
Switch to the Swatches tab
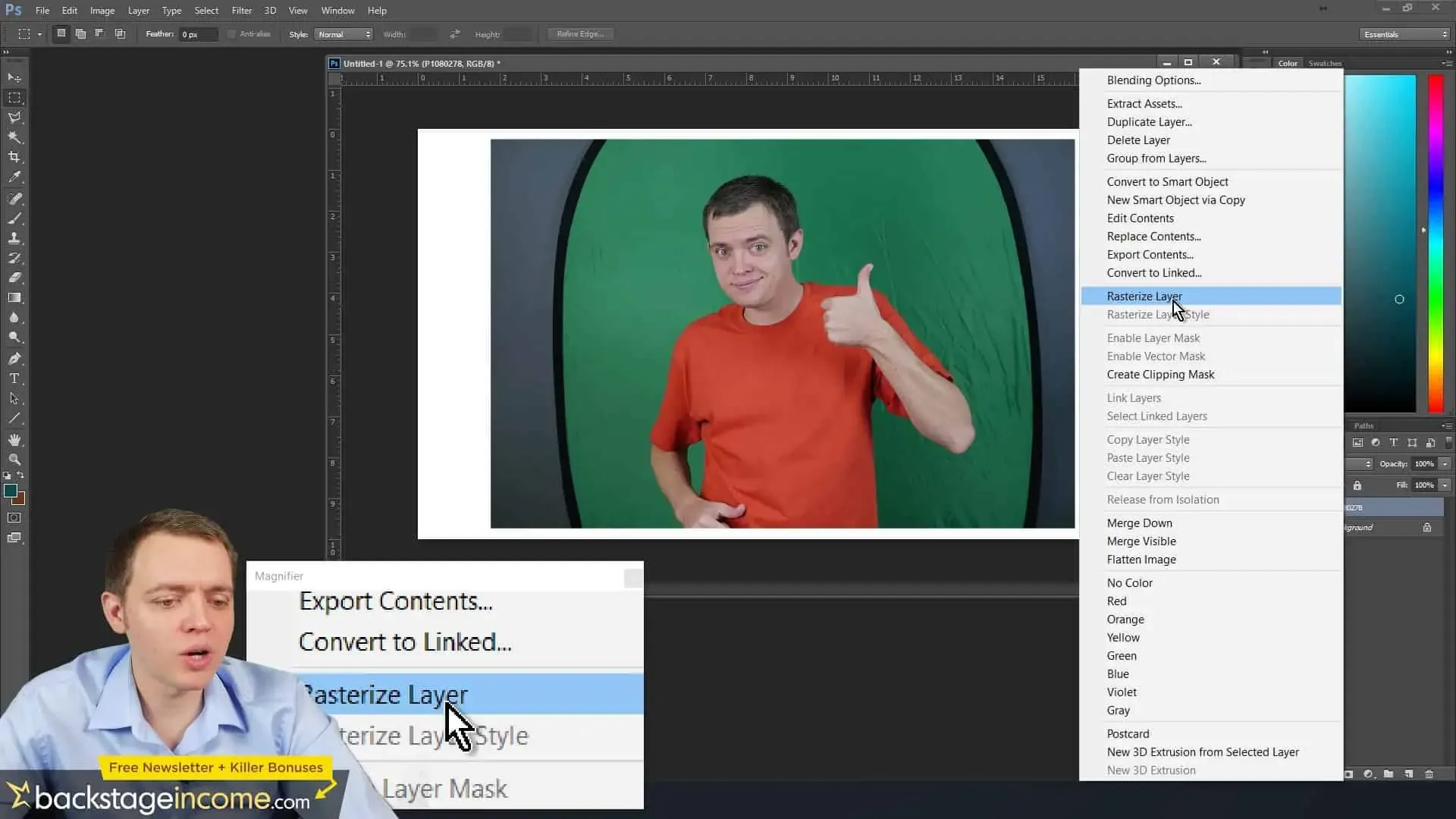pos(1325,63)
